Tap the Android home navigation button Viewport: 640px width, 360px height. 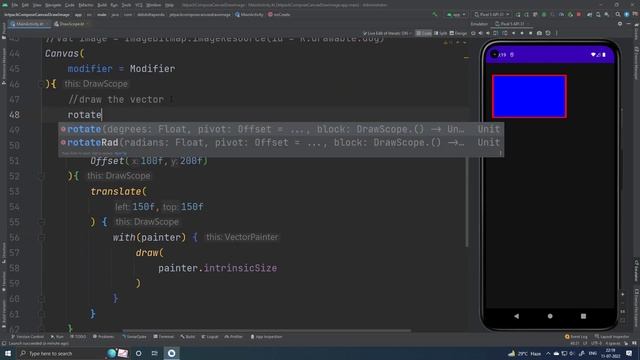coord(550,316)
